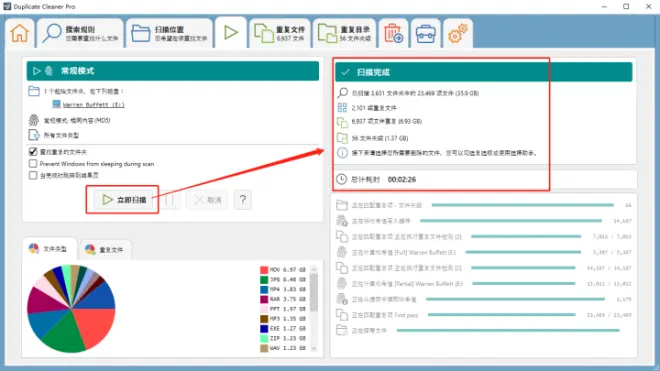Click the duplicate groups grid icon
The width and height of the screenshot is (660, 371).
click(x=342, y=108)
